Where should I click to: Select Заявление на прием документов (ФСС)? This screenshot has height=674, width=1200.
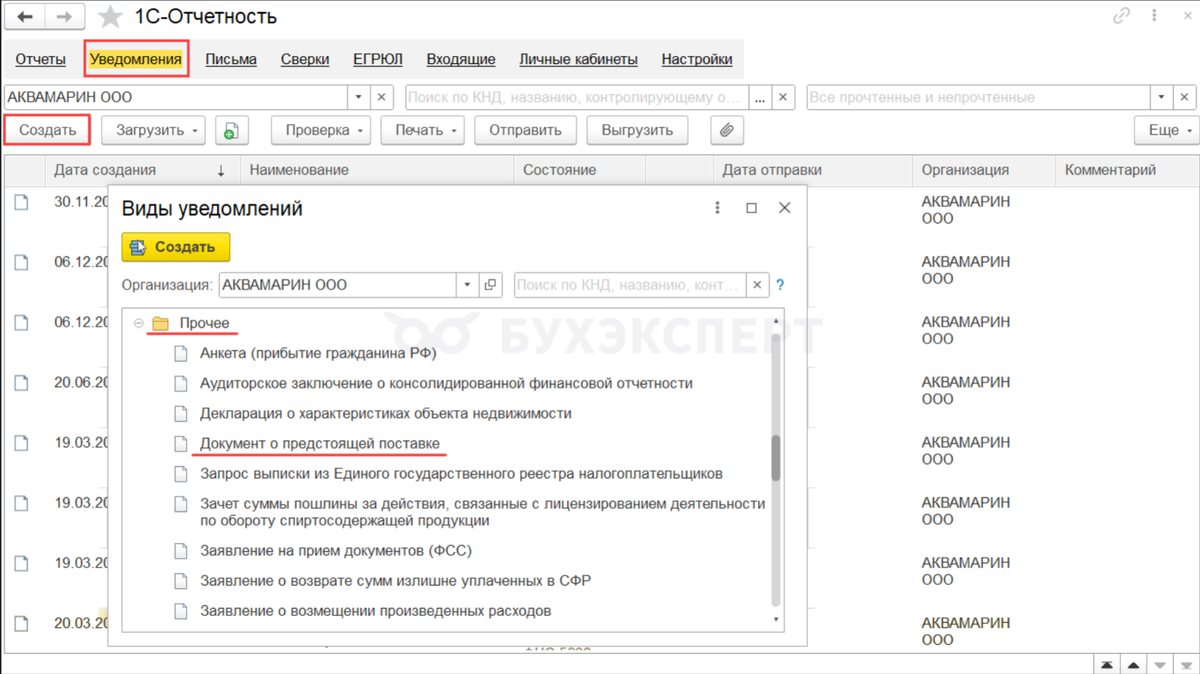pyautogui.click(x=336, y=550)
